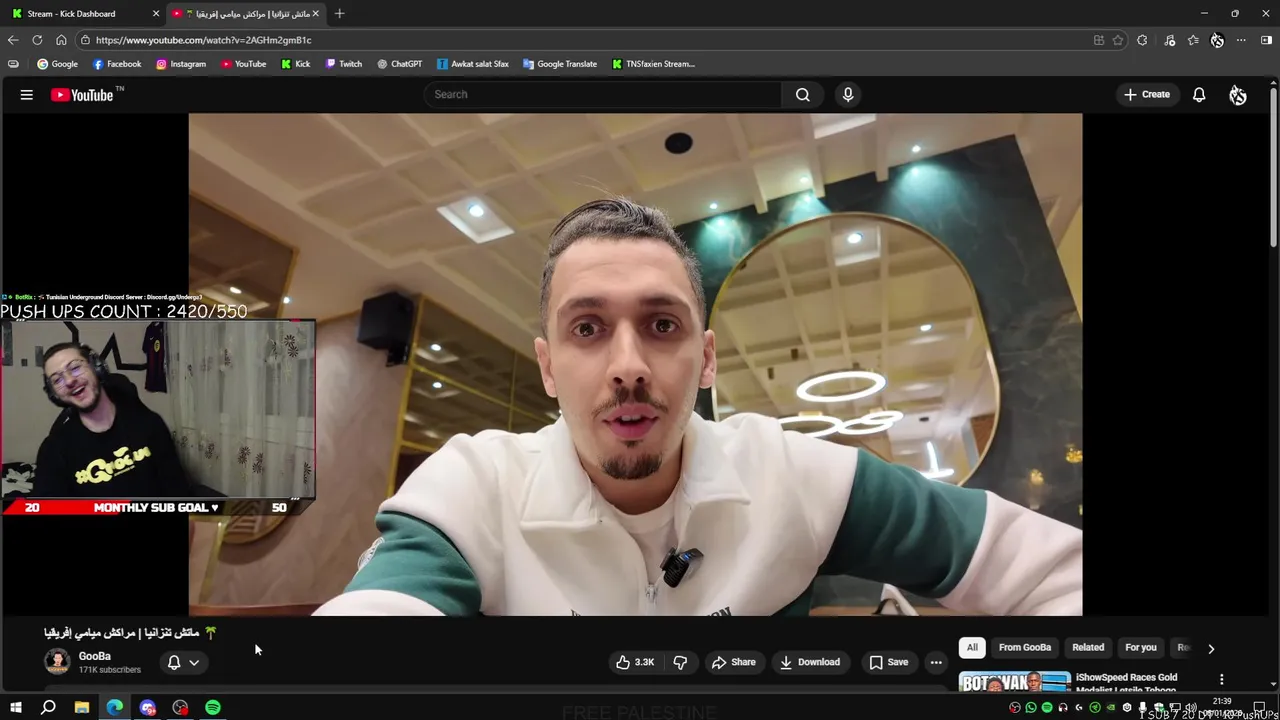Open Awkat salat Sfax bookmark
This screenshot has height=720, width=1280.
(x=473, y=64)
